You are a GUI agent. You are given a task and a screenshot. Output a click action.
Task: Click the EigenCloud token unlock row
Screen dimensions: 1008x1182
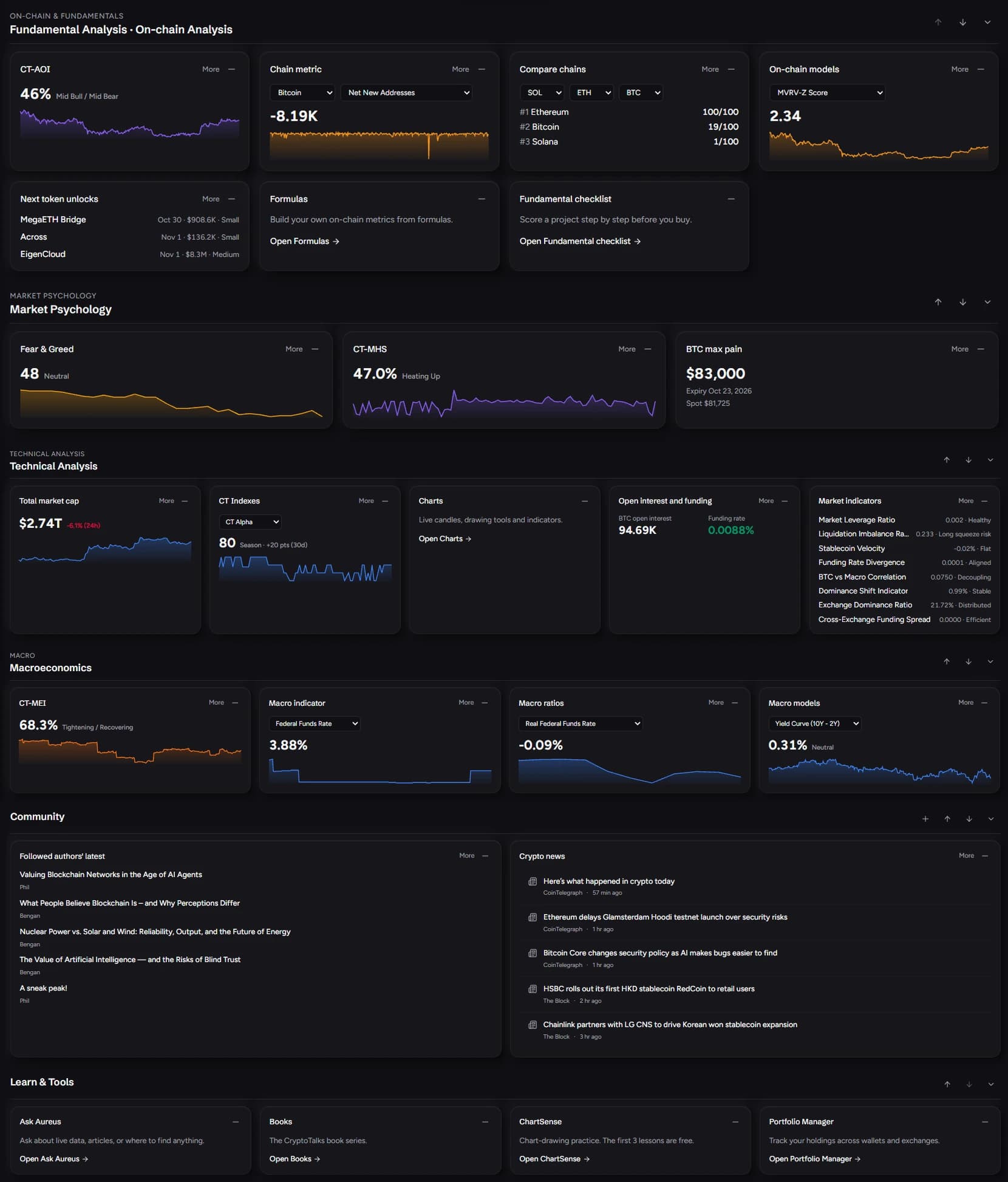[129, 255]
